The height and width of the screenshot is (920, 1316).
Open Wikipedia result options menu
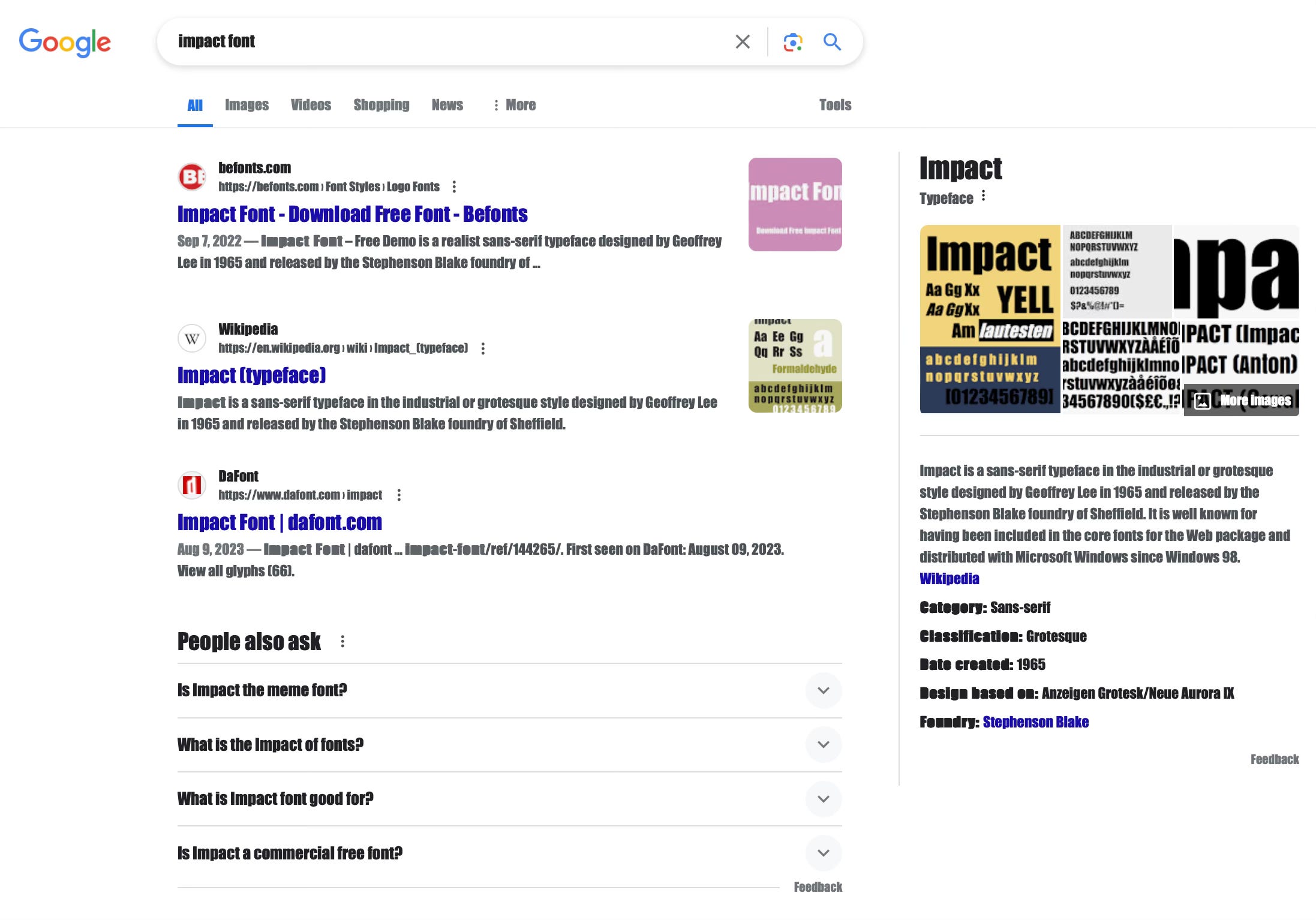(x=483, y=348)
